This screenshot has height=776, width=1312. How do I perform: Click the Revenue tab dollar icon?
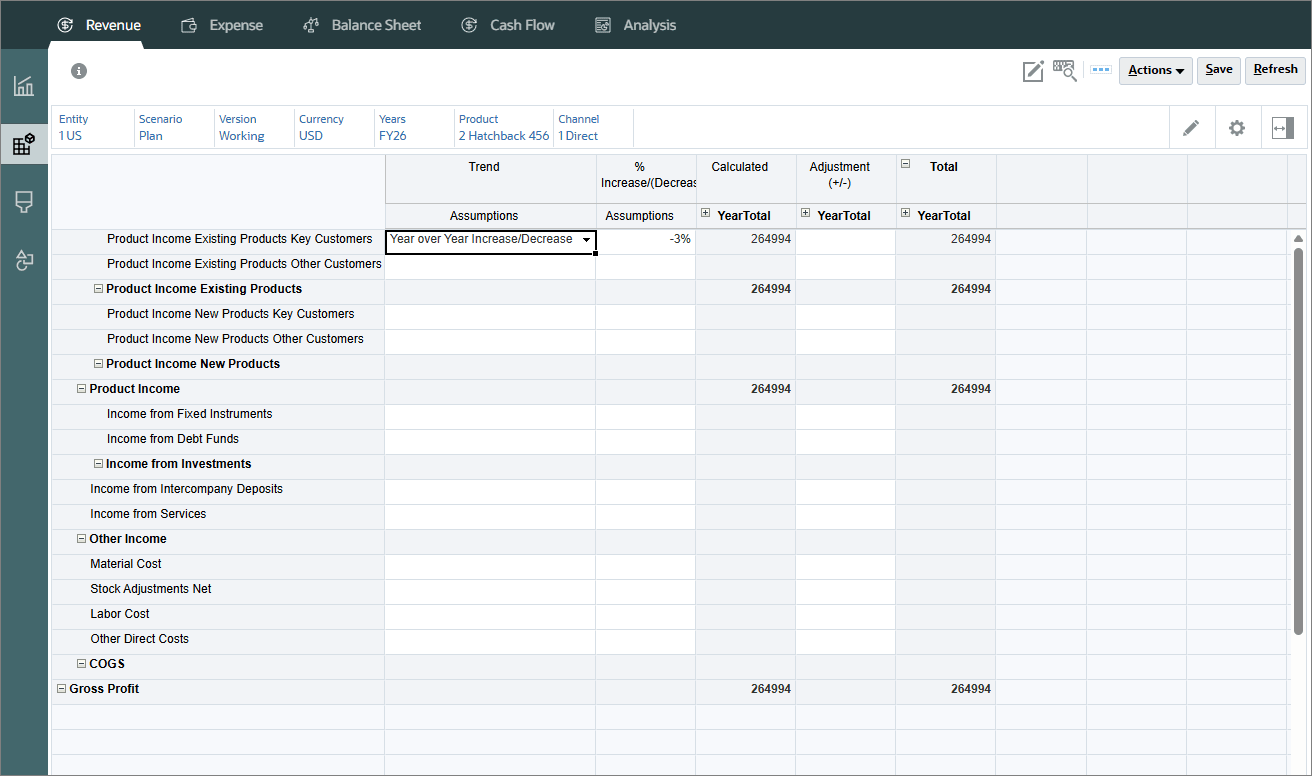[65, 25]
